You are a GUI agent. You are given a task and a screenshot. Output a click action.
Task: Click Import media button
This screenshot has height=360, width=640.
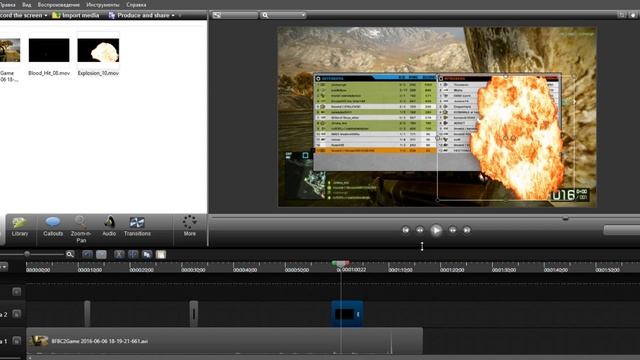click(76, 15)
